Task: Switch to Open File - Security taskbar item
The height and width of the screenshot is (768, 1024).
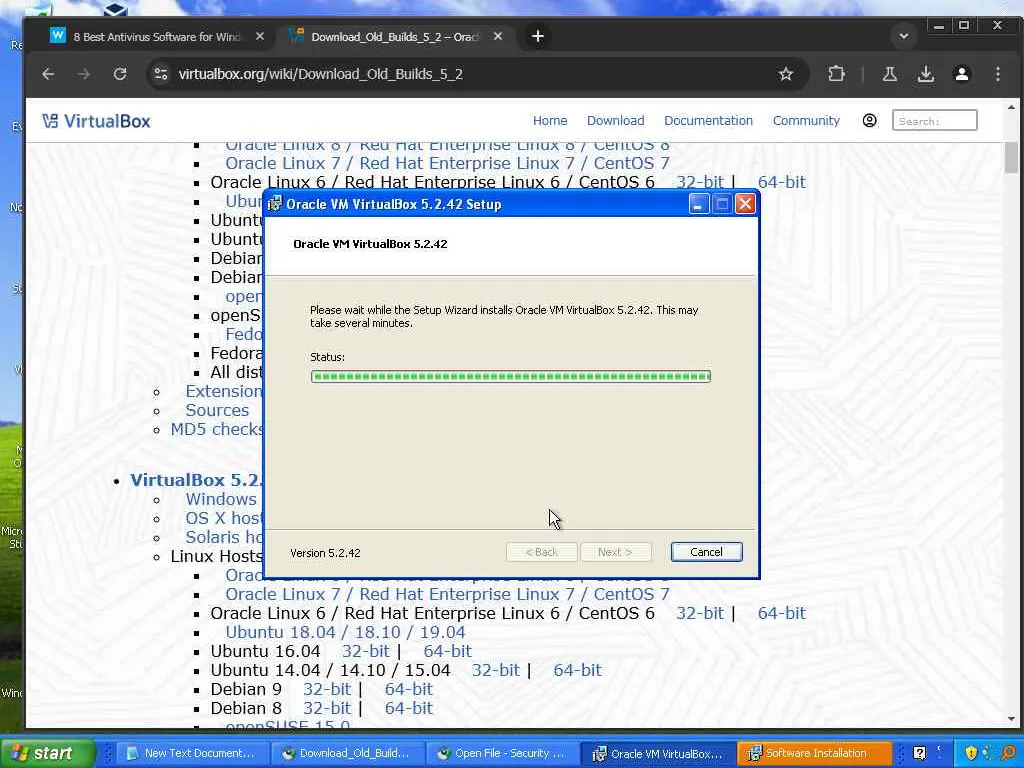Action: [x=503, y=753]
